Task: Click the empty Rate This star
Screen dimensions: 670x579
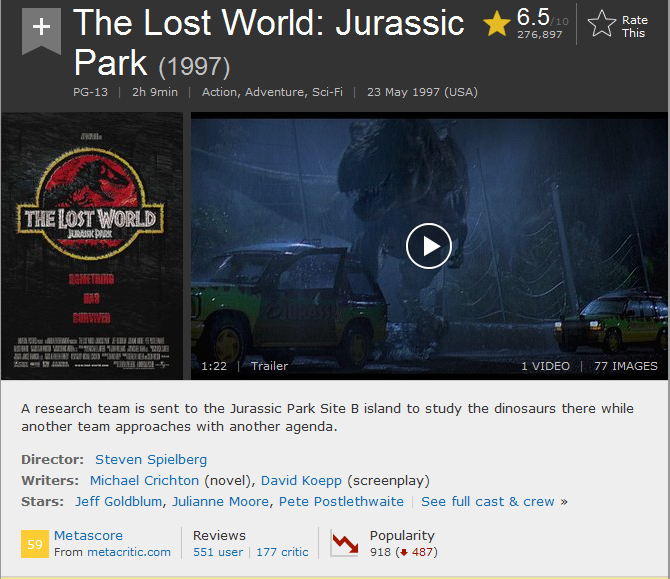Action: [x=602, y=24]
